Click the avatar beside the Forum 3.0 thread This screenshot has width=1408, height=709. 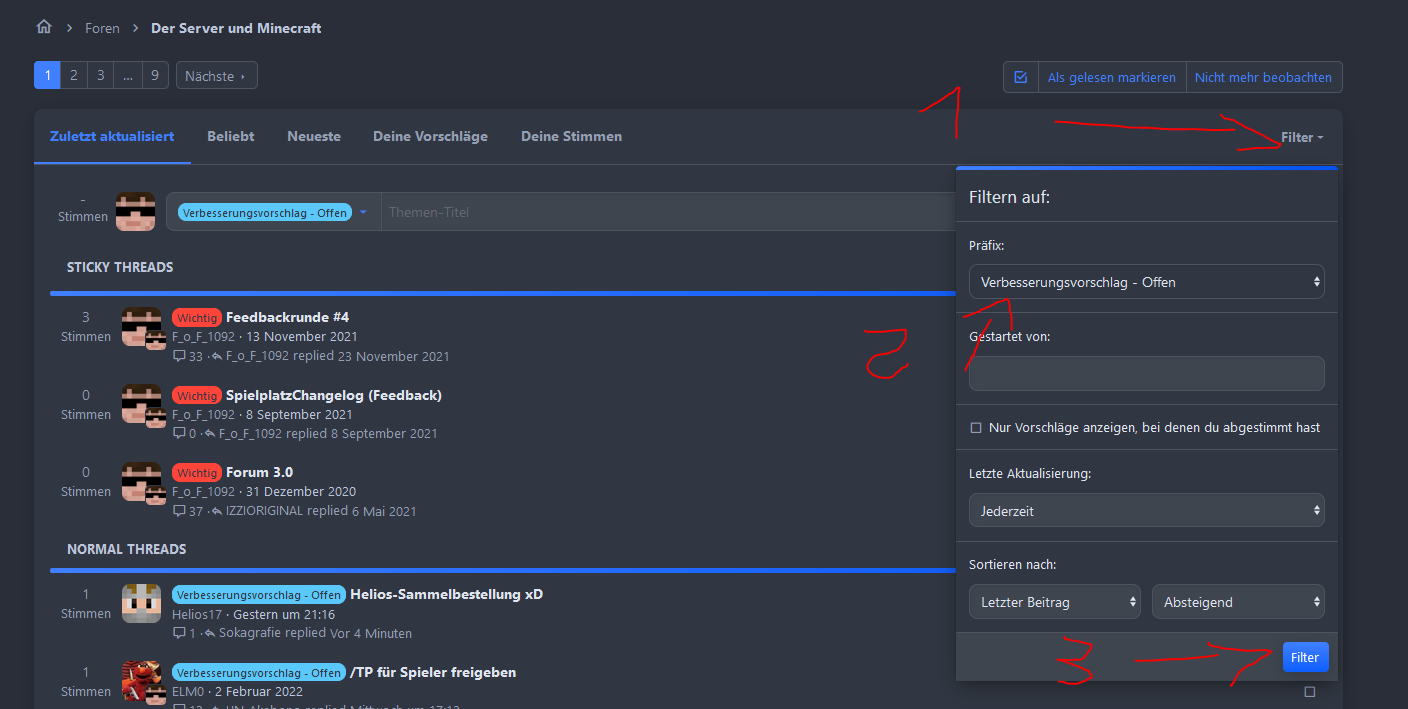click(141, 482)
